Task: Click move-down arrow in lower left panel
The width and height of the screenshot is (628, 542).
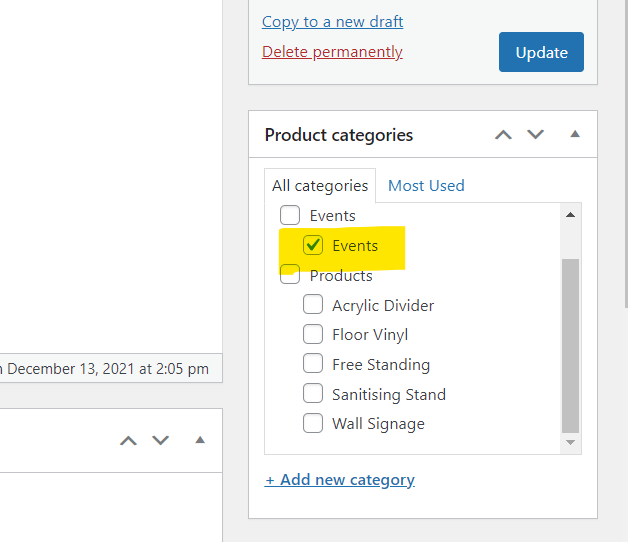Action: (x=160, y=440)
